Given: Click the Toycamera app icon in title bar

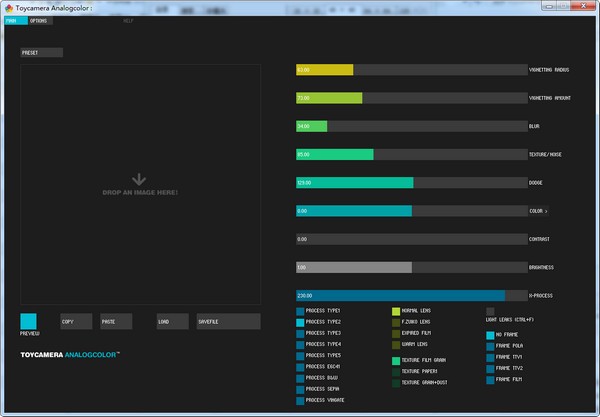Looking at the screenshot, I should 8,6.
